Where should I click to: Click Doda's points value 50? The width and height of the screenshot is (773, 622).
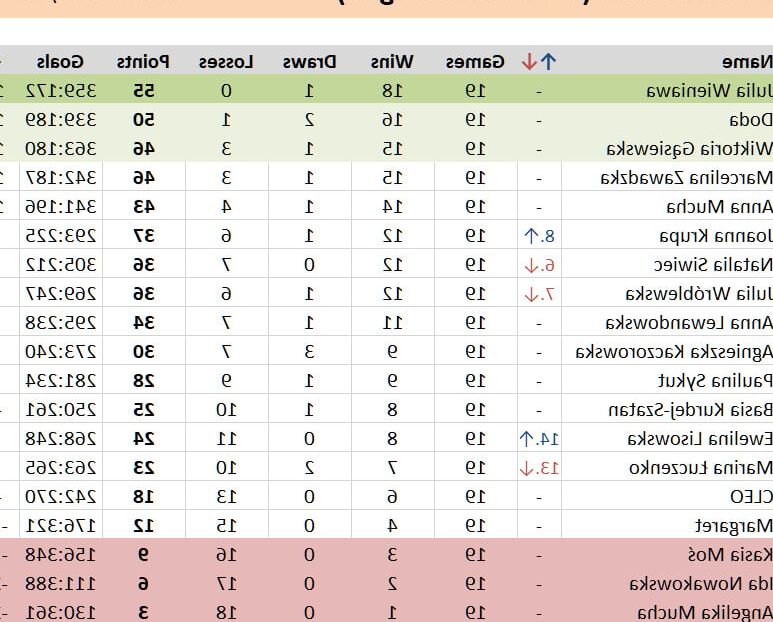tap(143, 120)
